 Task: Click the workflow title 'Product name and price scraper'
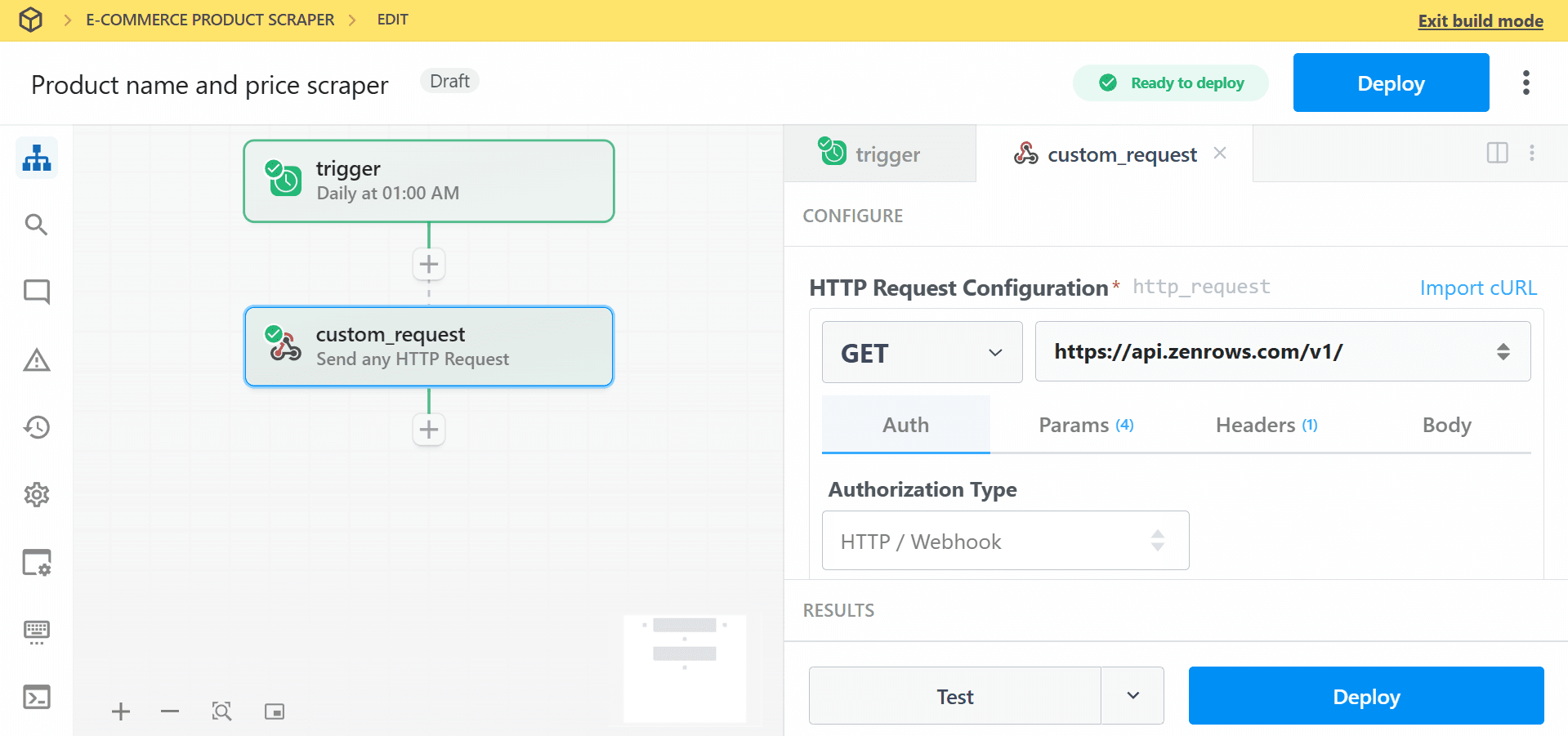(210, 85)
